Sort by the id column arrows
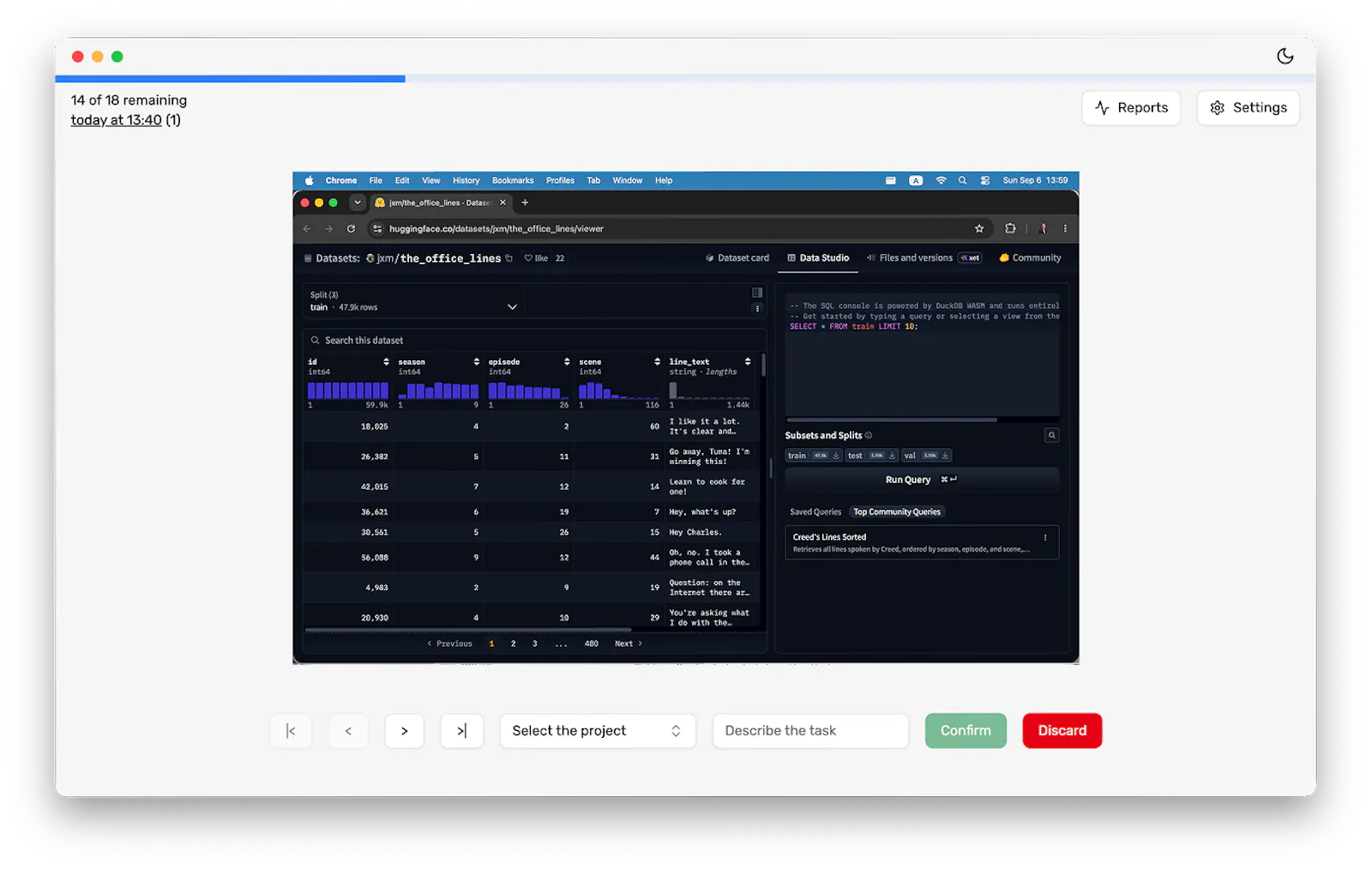The image size is (1372, 870). 386,362
